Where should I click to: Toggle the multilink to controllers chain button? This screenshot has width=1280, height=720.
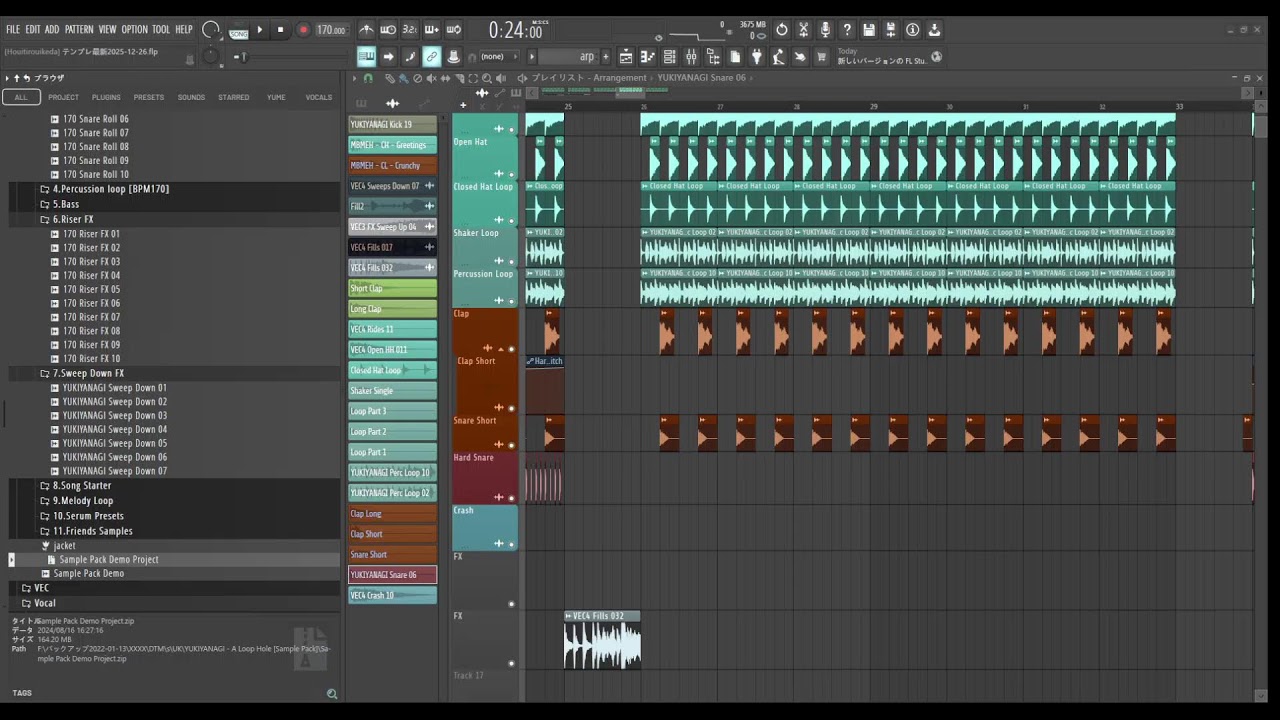[x=431, y=56]
